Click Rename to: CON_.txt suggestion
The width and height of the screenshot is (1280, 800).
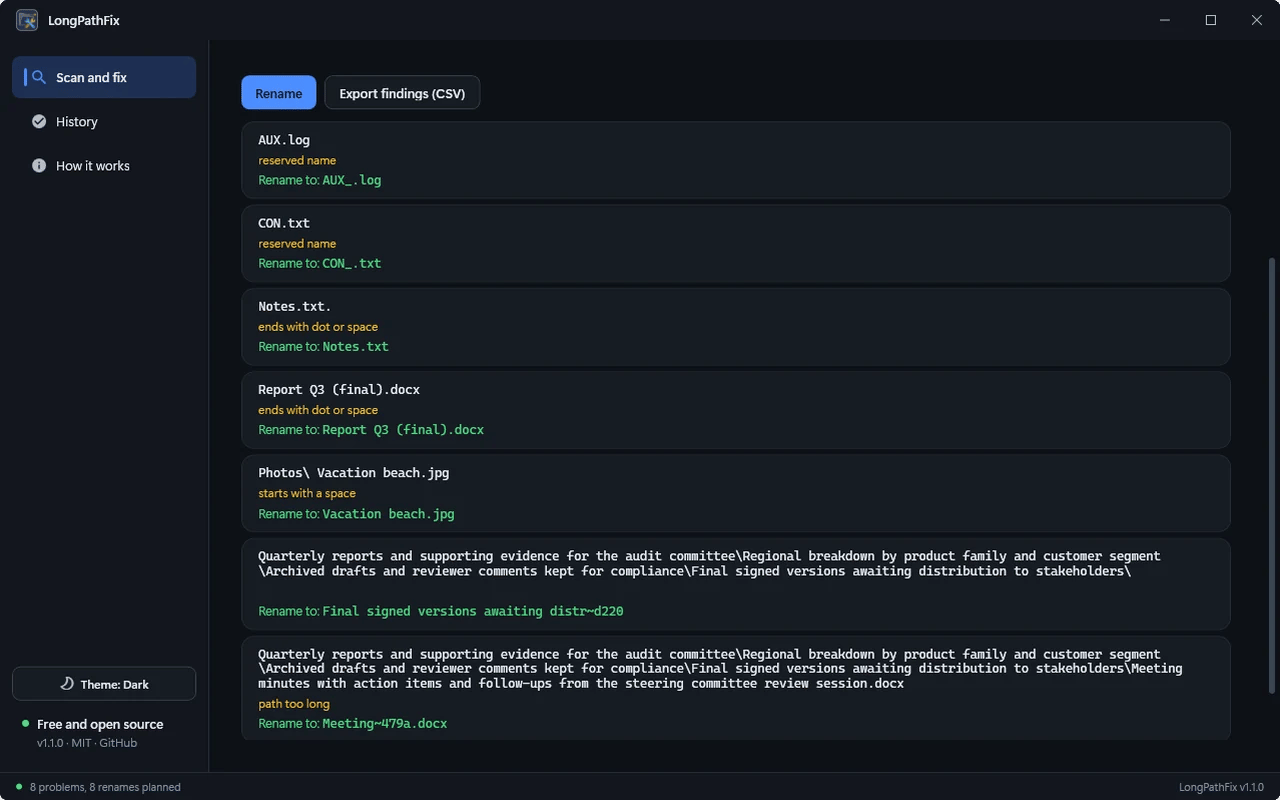point(320,263)
